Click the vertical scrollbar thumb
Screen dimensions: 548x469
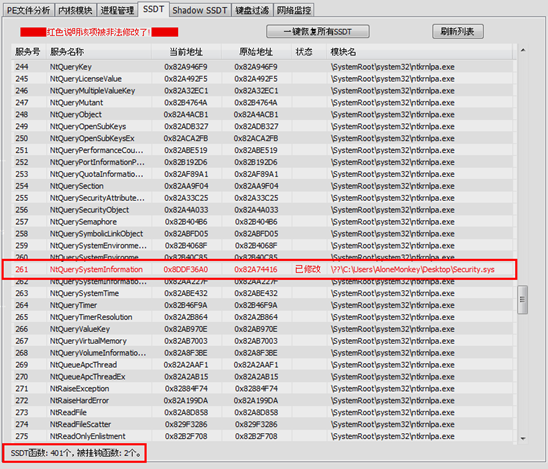[x=522, y=300]
